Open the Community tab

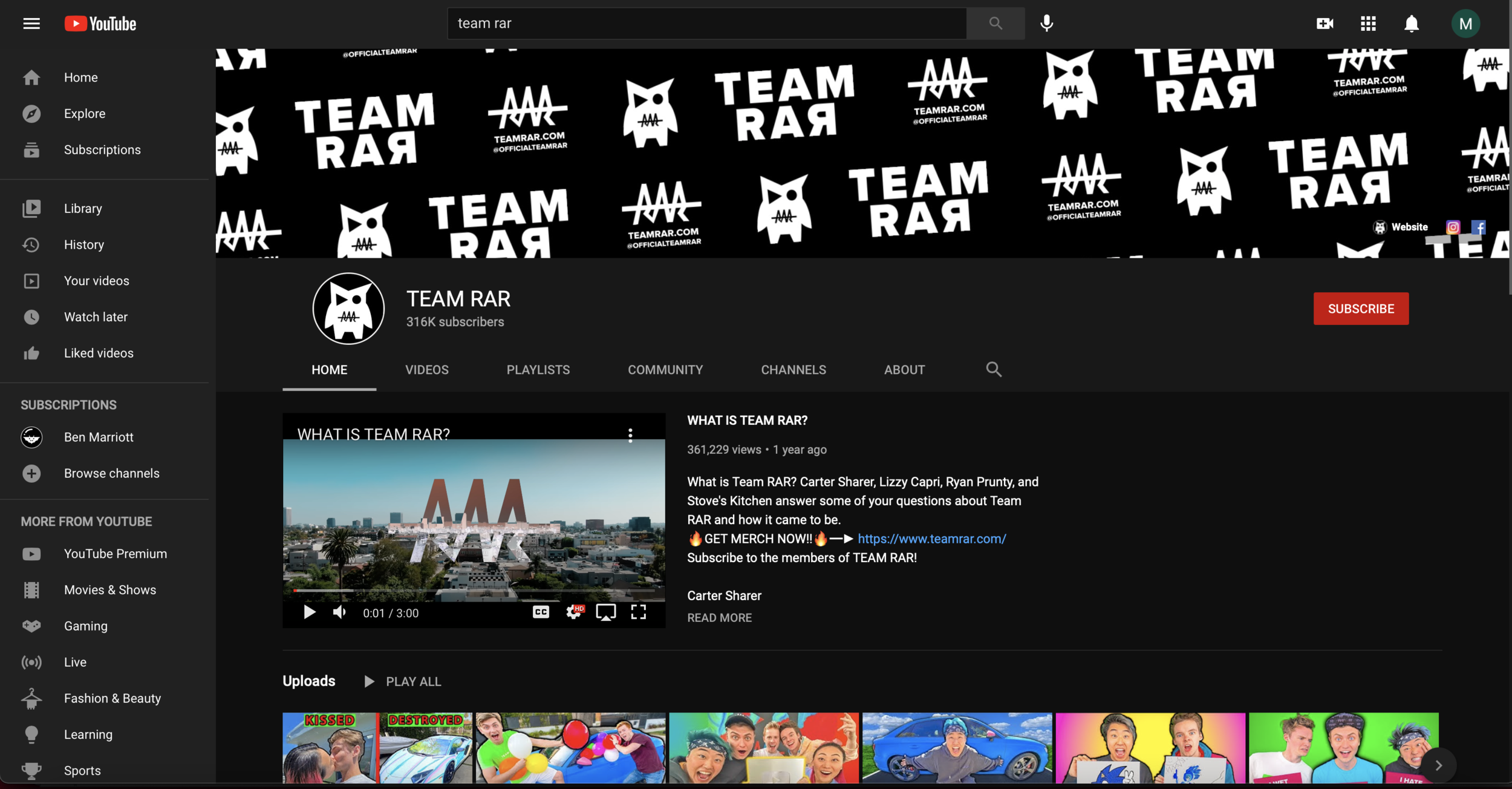[x=665, y=370]
